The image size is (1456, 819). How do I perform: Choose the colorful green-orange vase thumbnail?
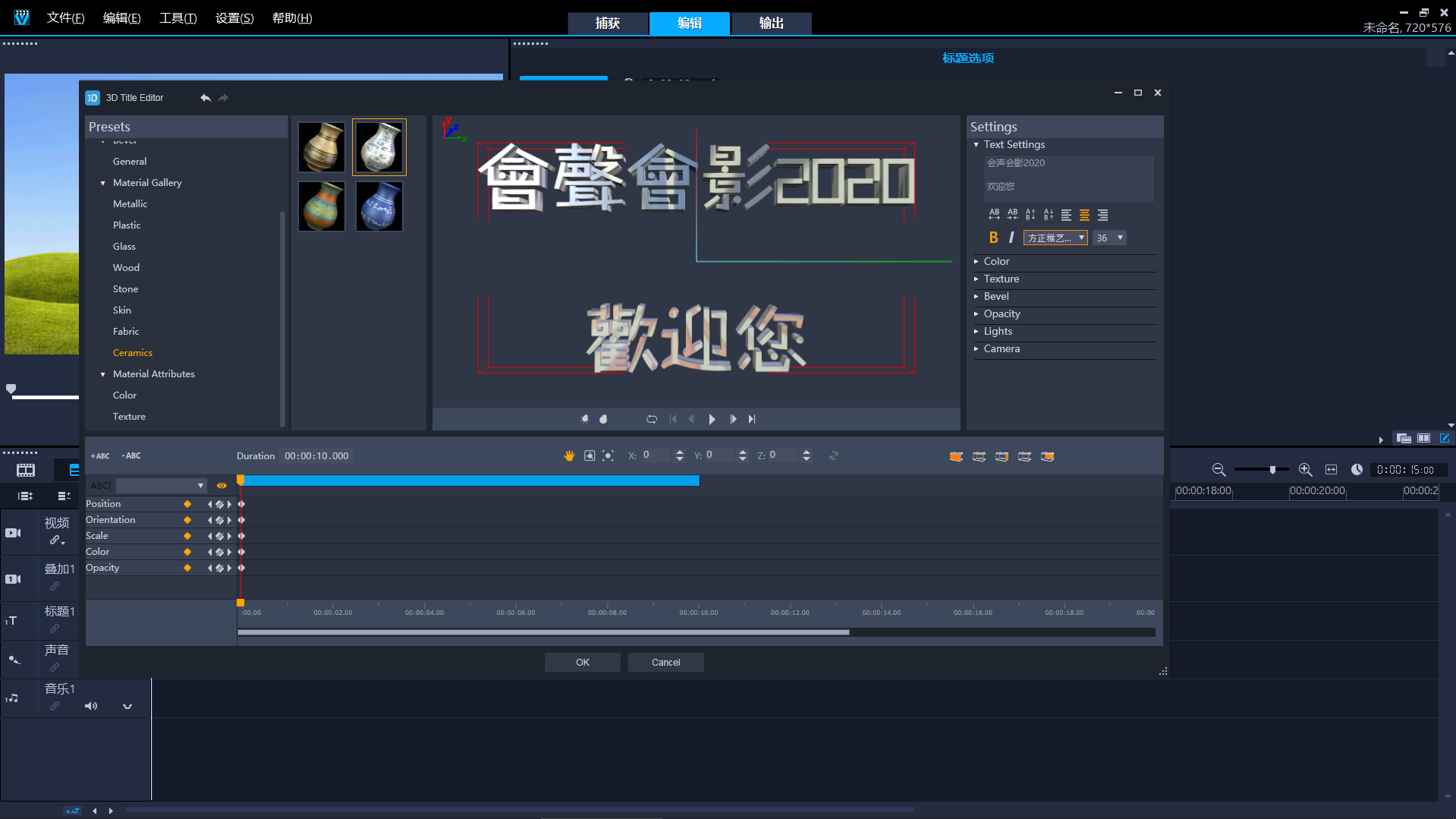(322, 206)
